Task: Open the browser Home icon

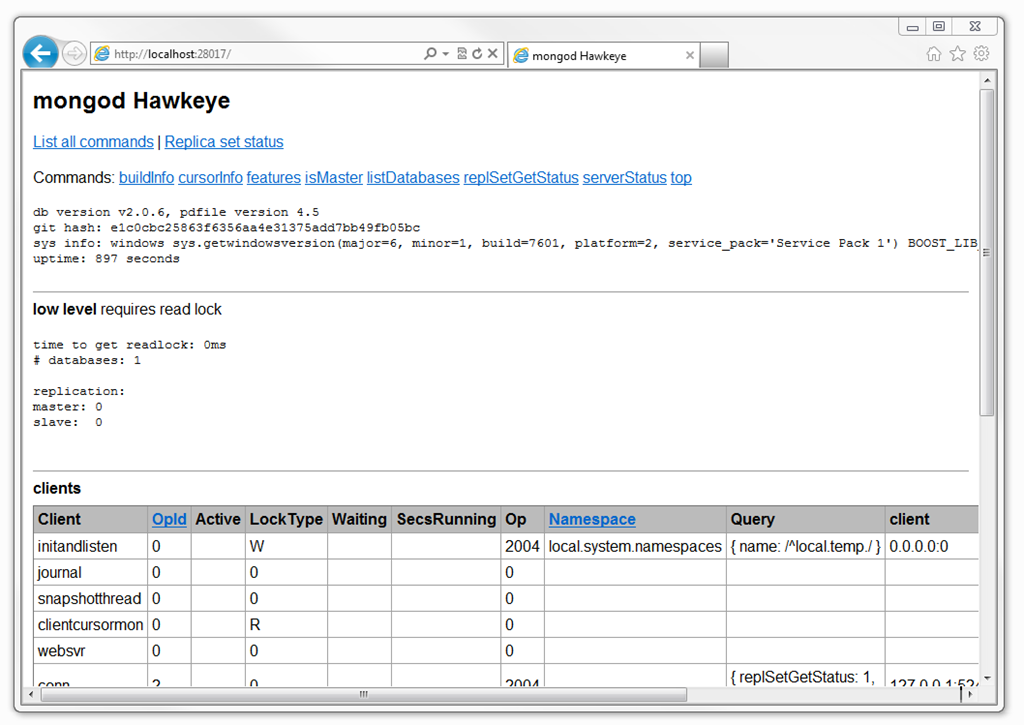Action: 934,54
